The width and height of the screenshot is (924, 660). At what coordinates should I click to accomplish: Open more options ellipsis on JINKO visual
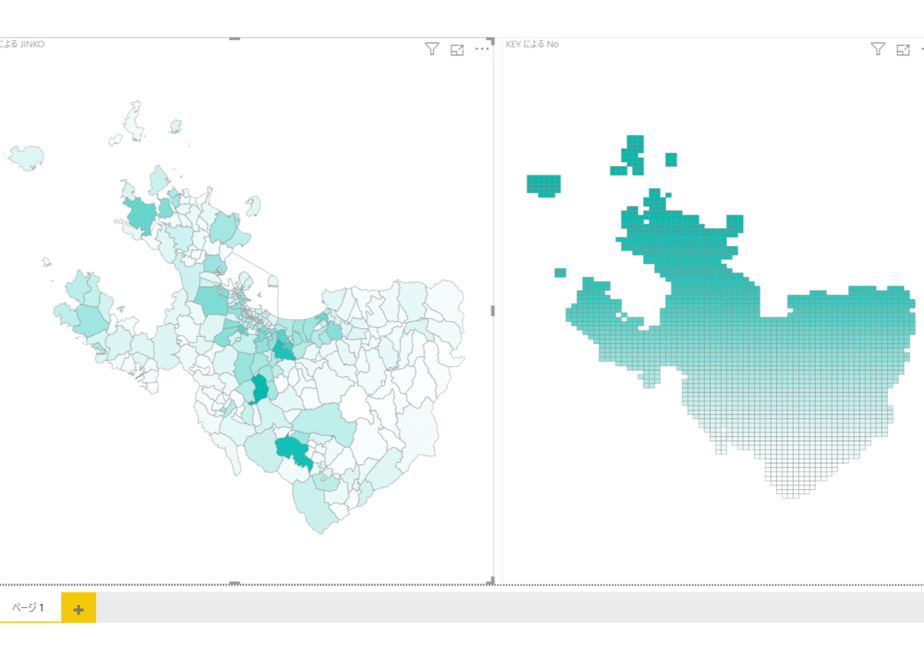482,49
